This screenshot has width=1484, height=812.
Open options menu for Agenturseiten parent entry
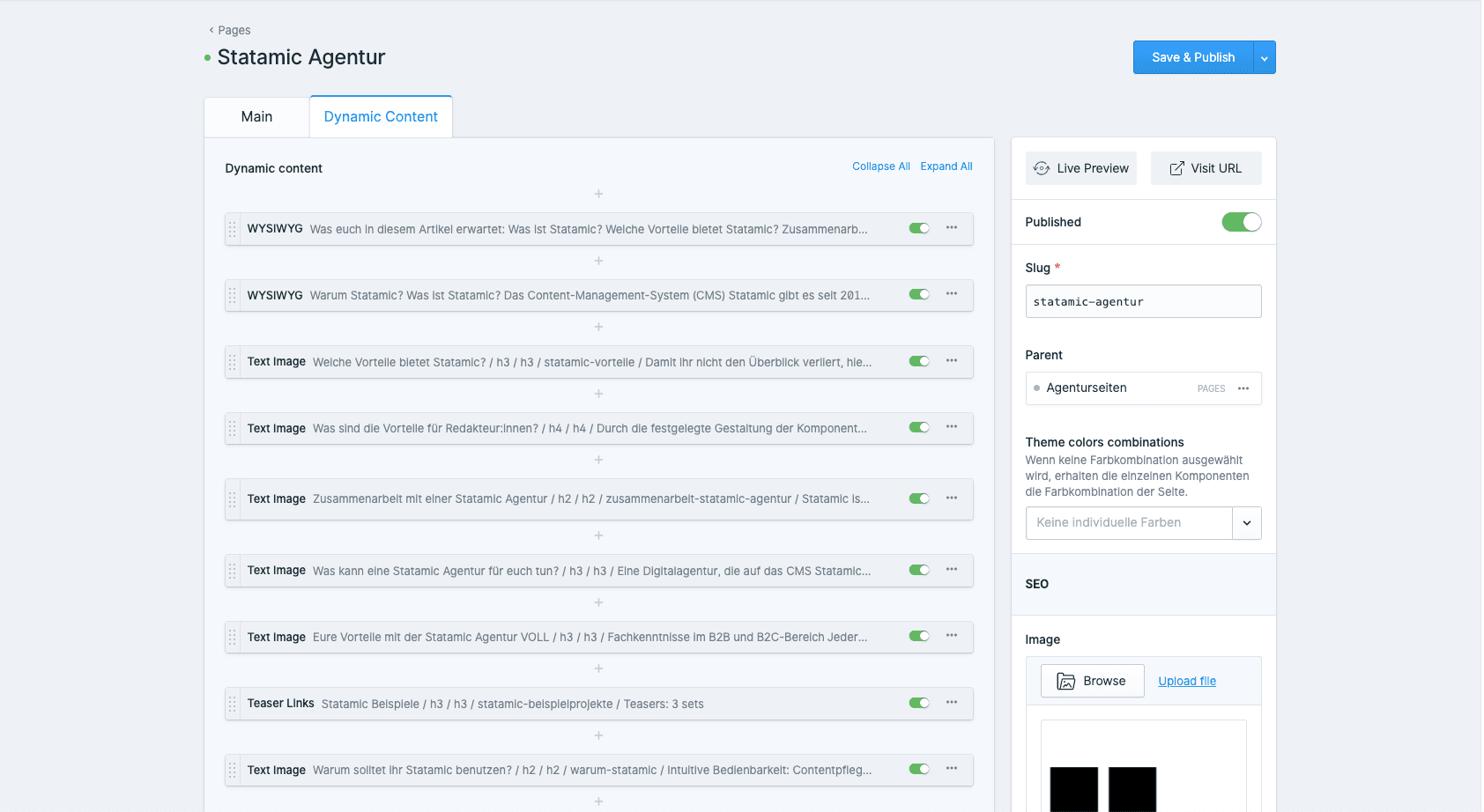tap(1243, 388)
